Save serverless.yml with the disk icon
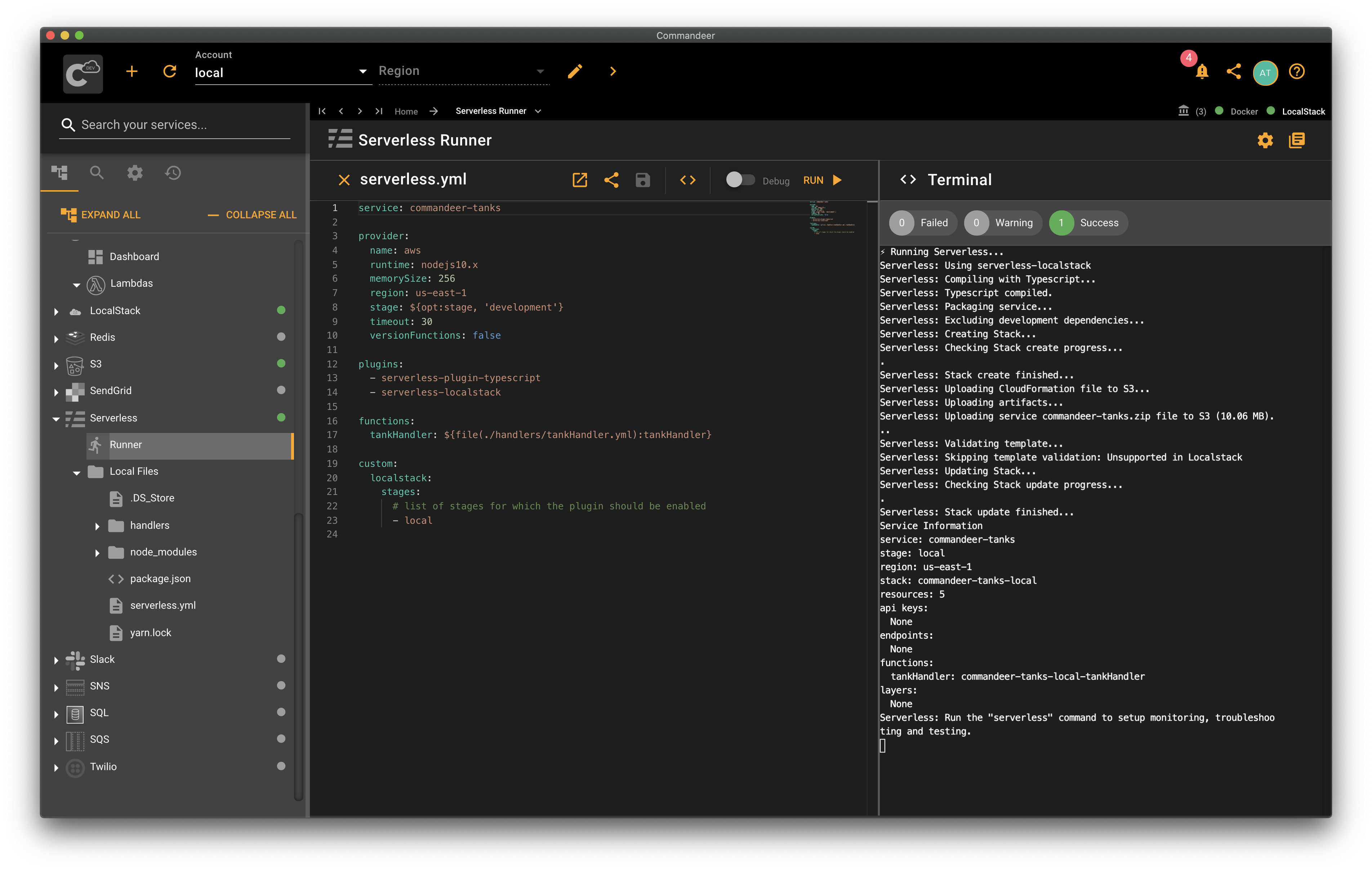 point(643,180)
